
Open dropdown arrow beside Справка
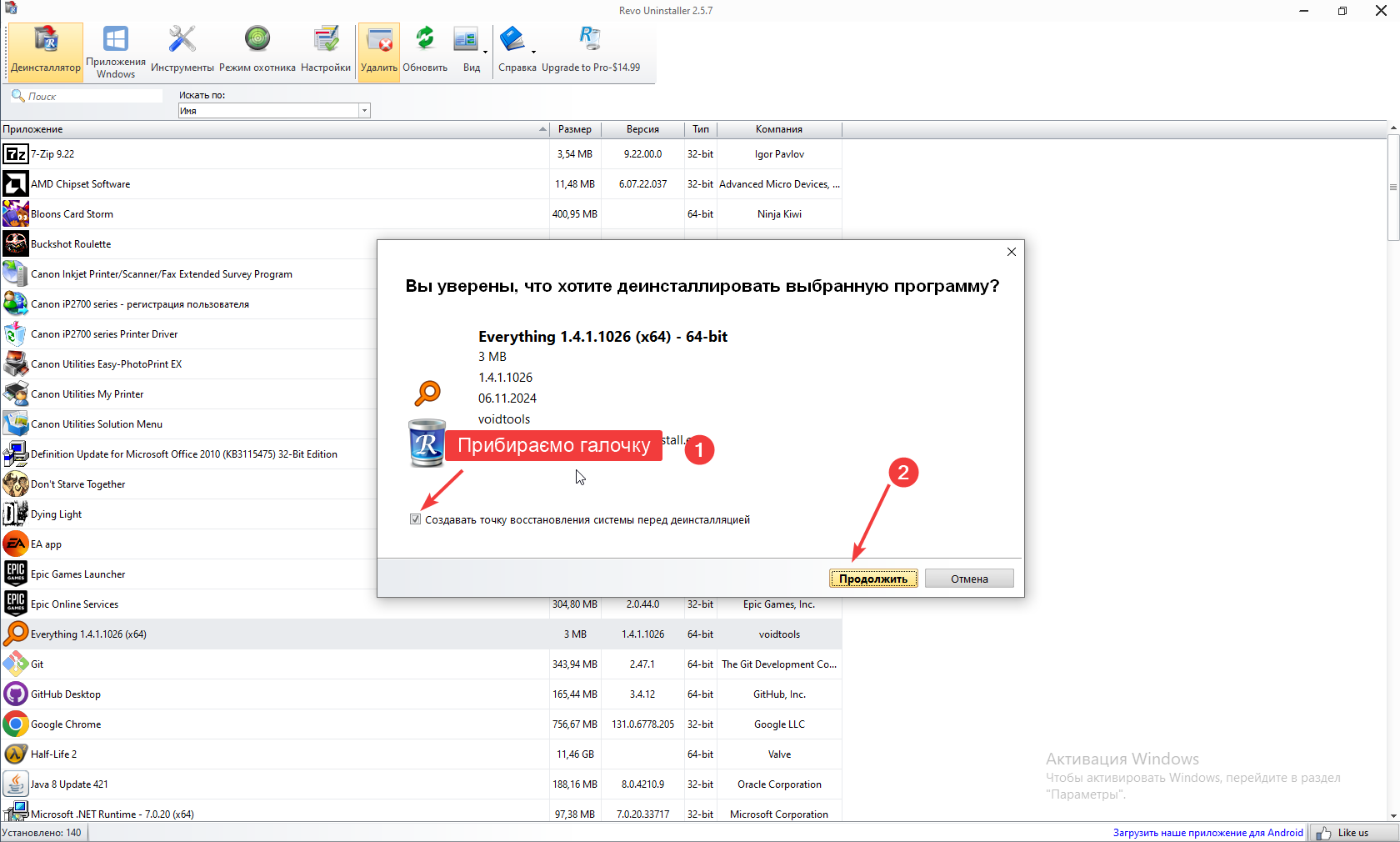tap(533, 52)
